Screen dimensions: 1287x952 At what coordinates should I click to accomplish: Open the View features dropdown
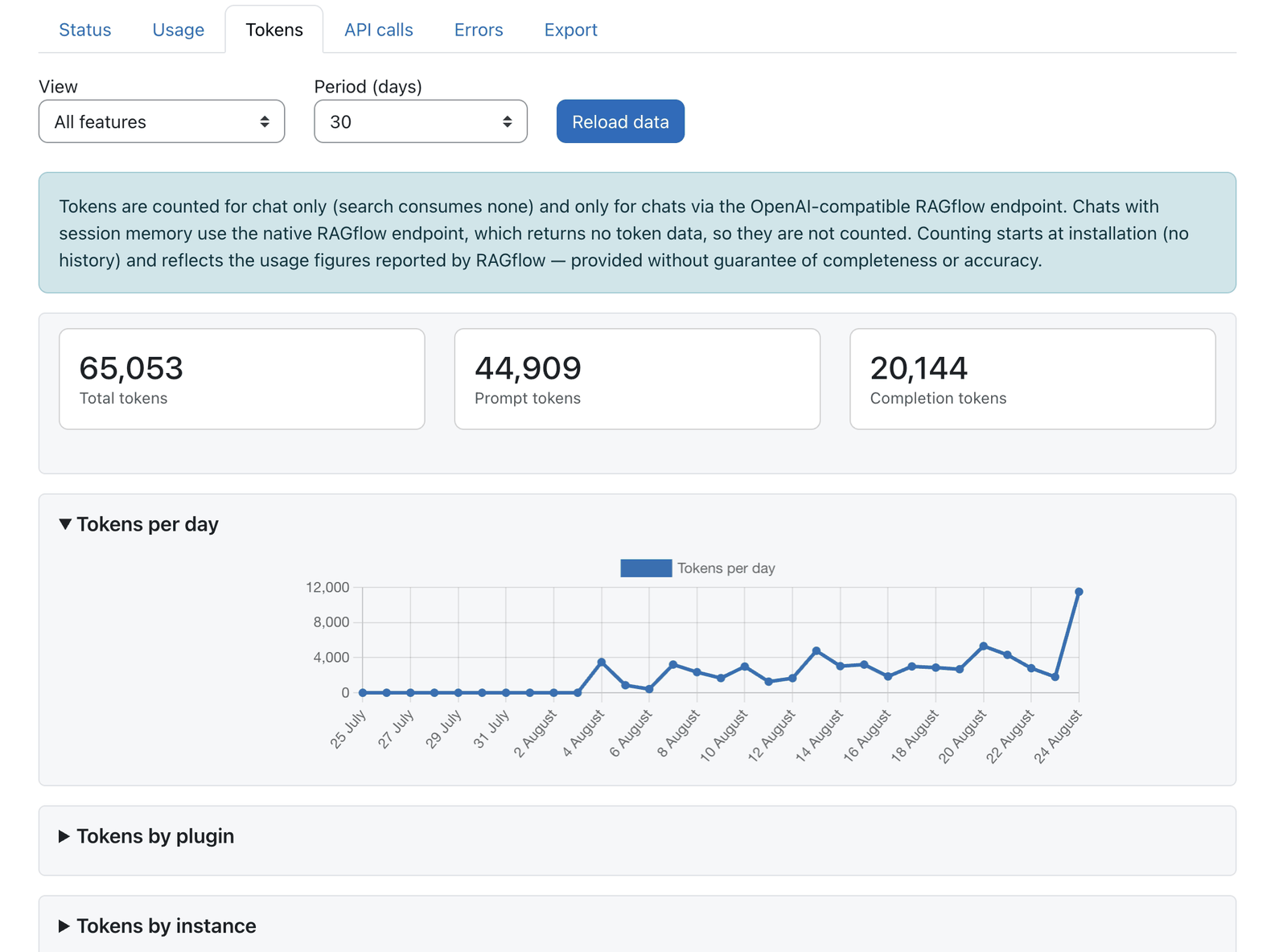tap(162, 121)
